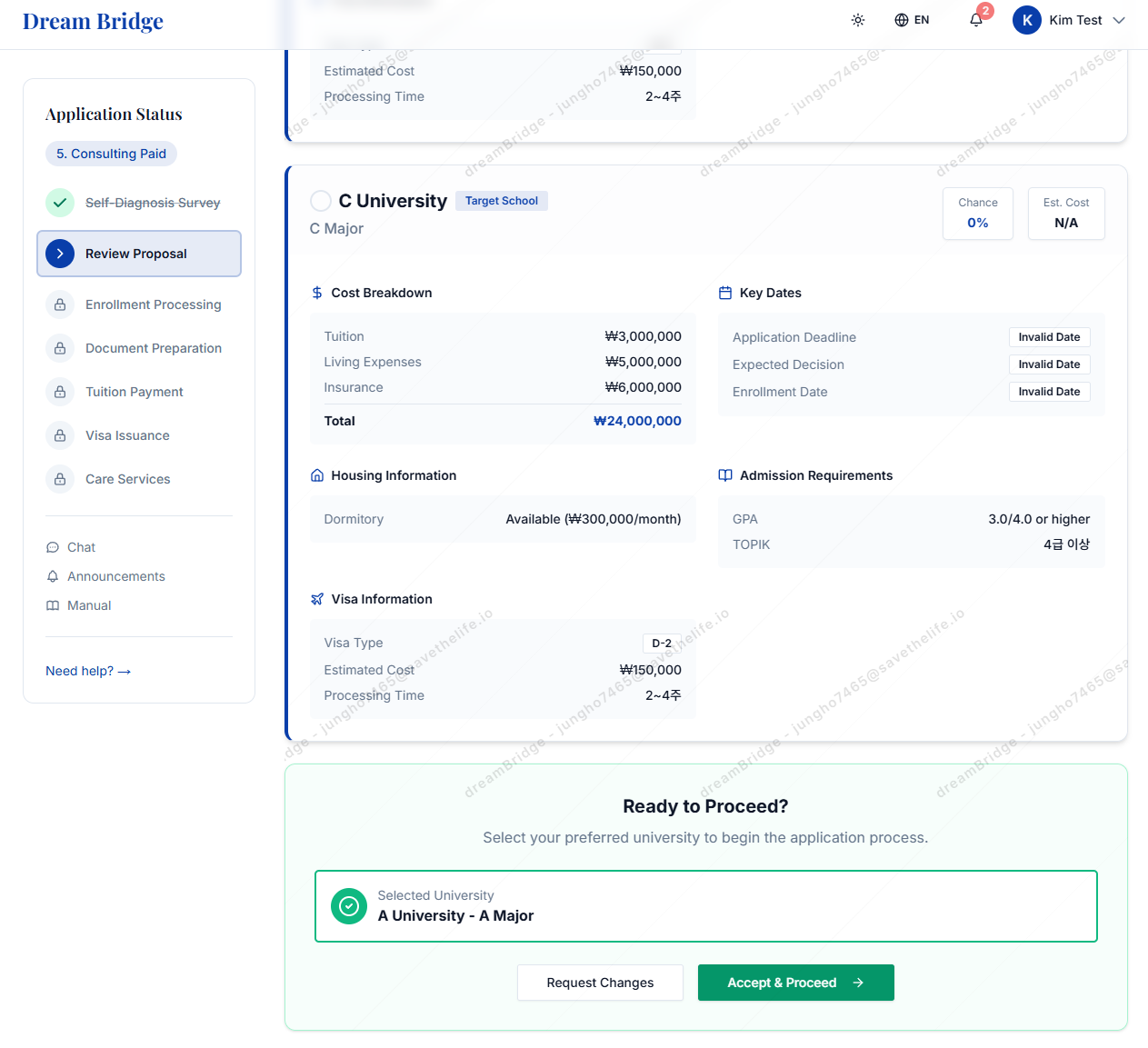Click the GPA 3.0/4.0 or higher value

pos(1039,519)
